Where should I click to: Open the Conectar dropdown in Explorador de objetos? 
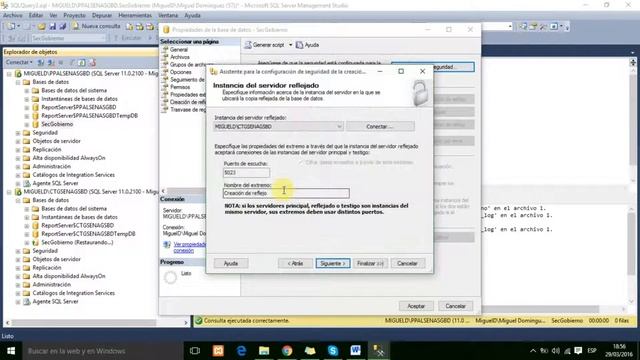click(19, 62)
